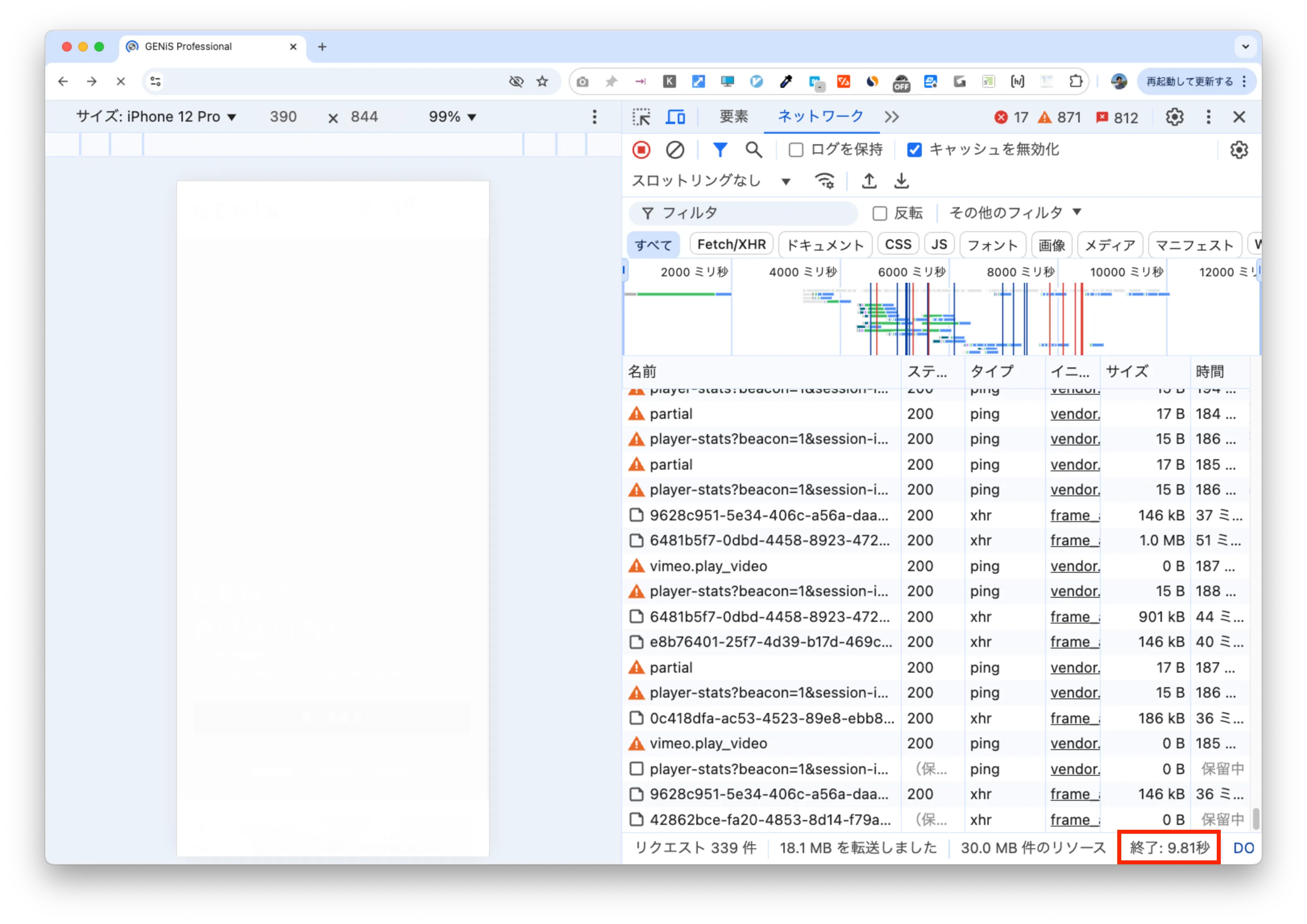1307x924 pixels.
Task: Select the CSS filter
Action: (898, 244)
